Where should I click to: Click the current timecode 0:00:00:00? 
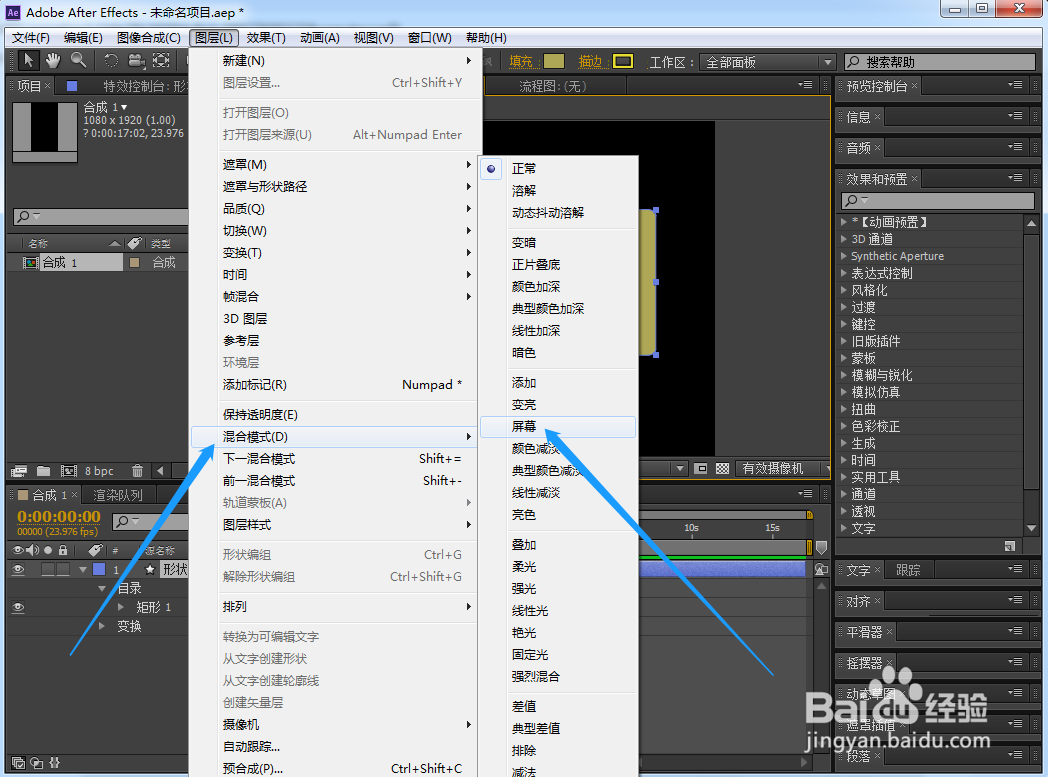point(59,516)
